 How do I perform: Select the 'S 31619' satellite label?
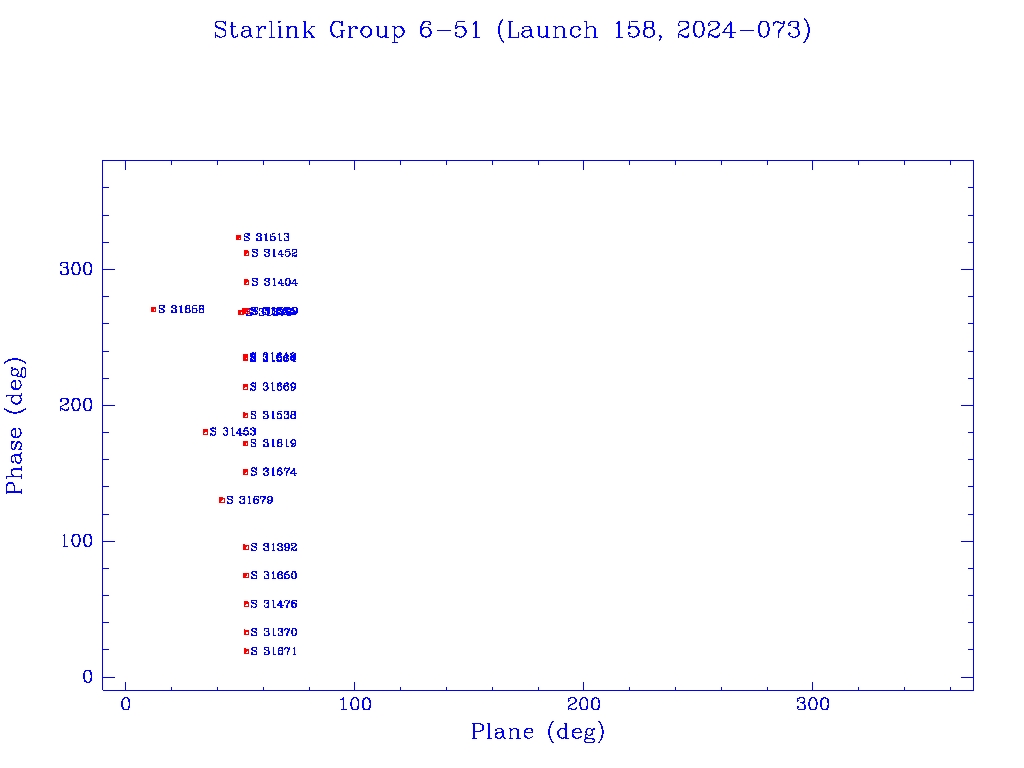tap(274, 443)
